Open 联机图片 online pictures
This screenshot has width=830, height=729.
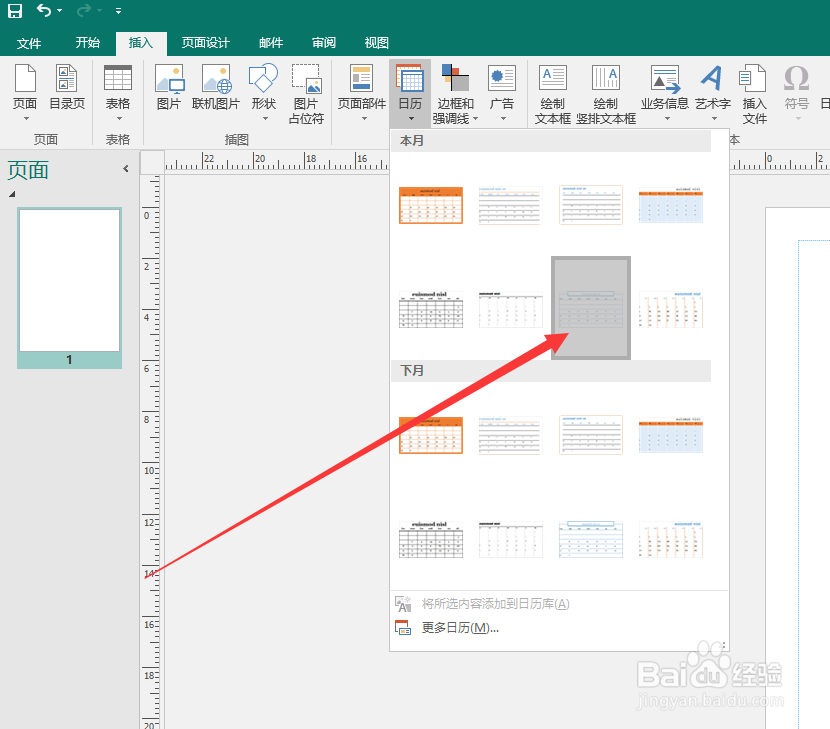(216, 87)
